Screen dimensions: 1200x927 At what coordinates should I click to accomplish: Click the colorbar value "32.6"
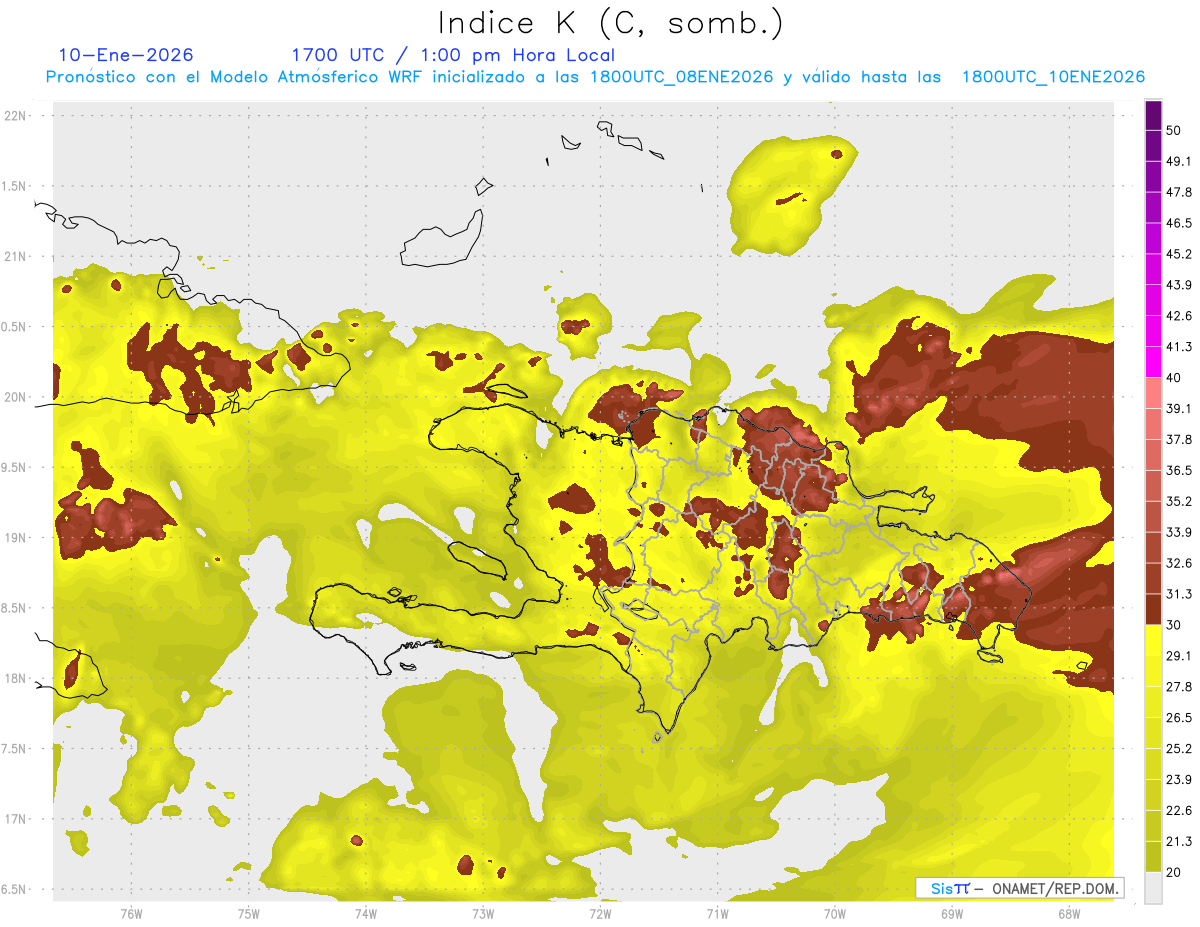1179,563
